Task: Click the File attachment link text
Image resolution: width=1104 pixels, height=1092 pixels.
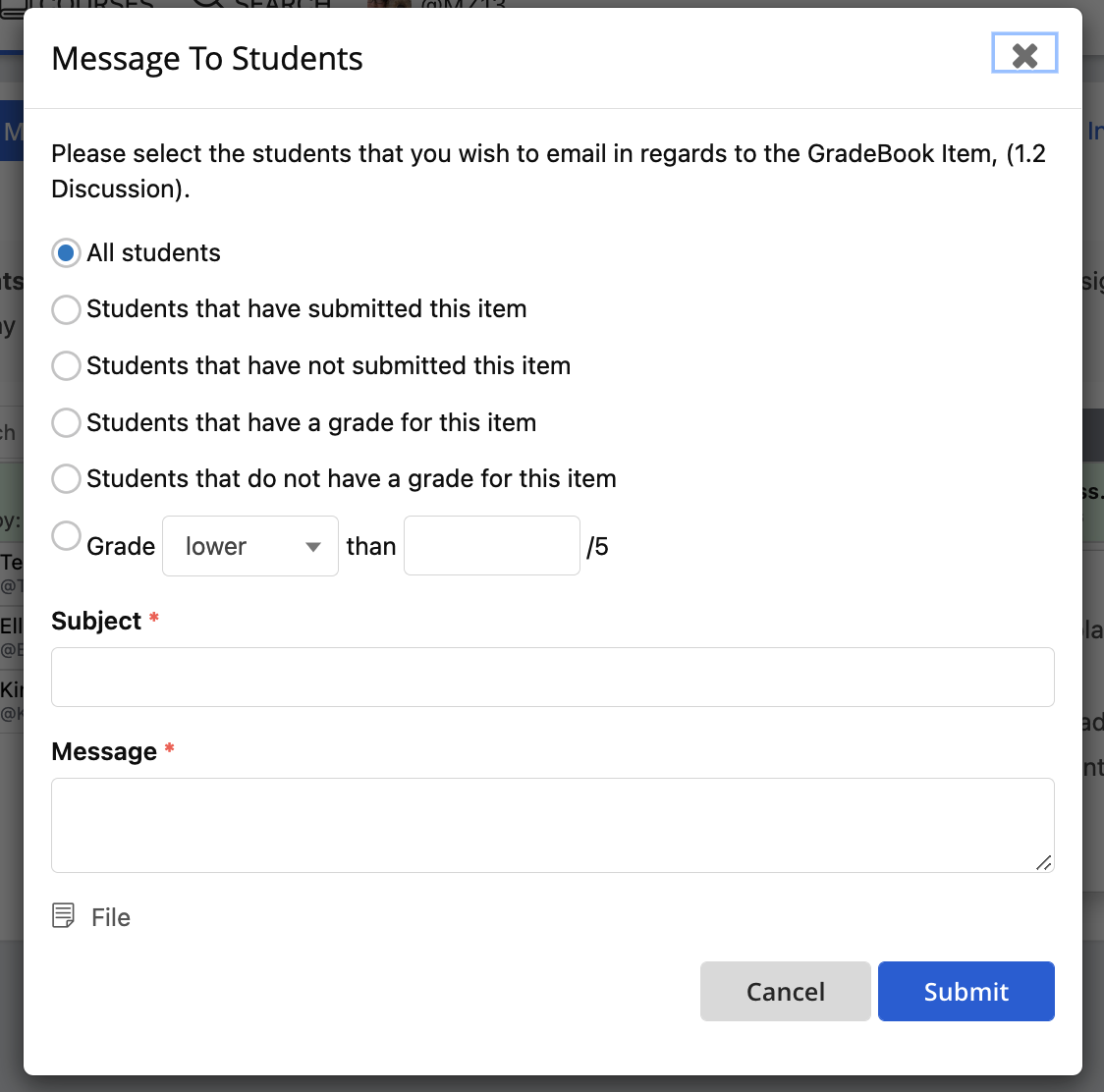Action: click(x=111, y=917)
